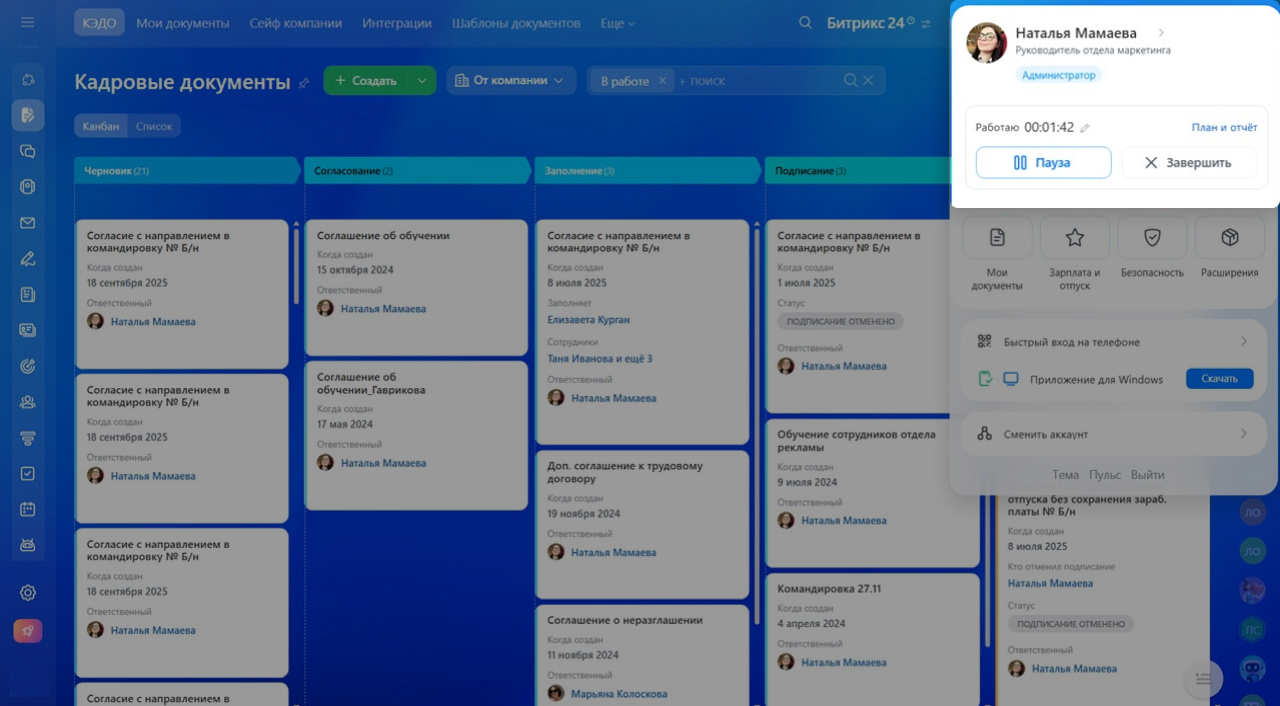Open Шаблоны документов tab
Viewport: 1280px width, 706px height.
516,23
